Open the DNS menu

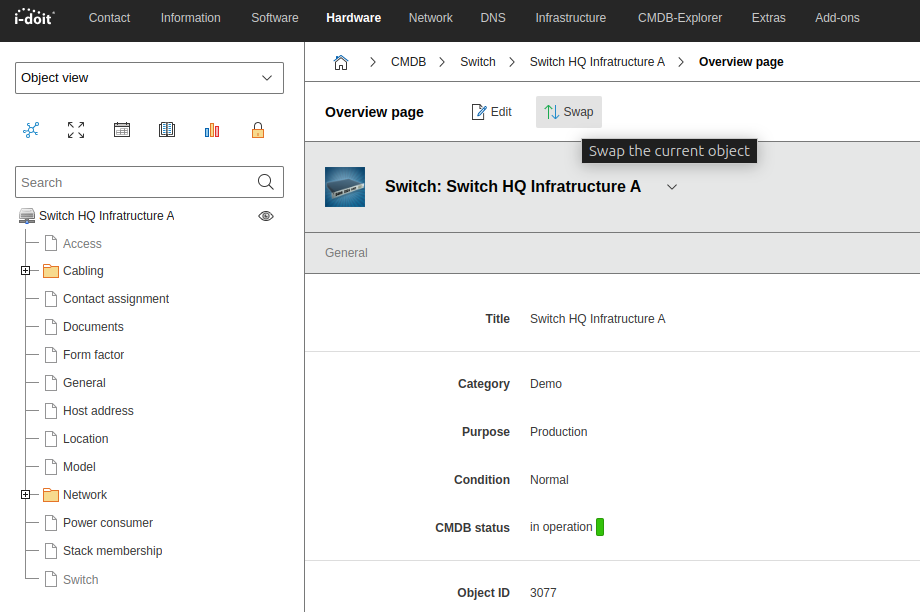493,18
